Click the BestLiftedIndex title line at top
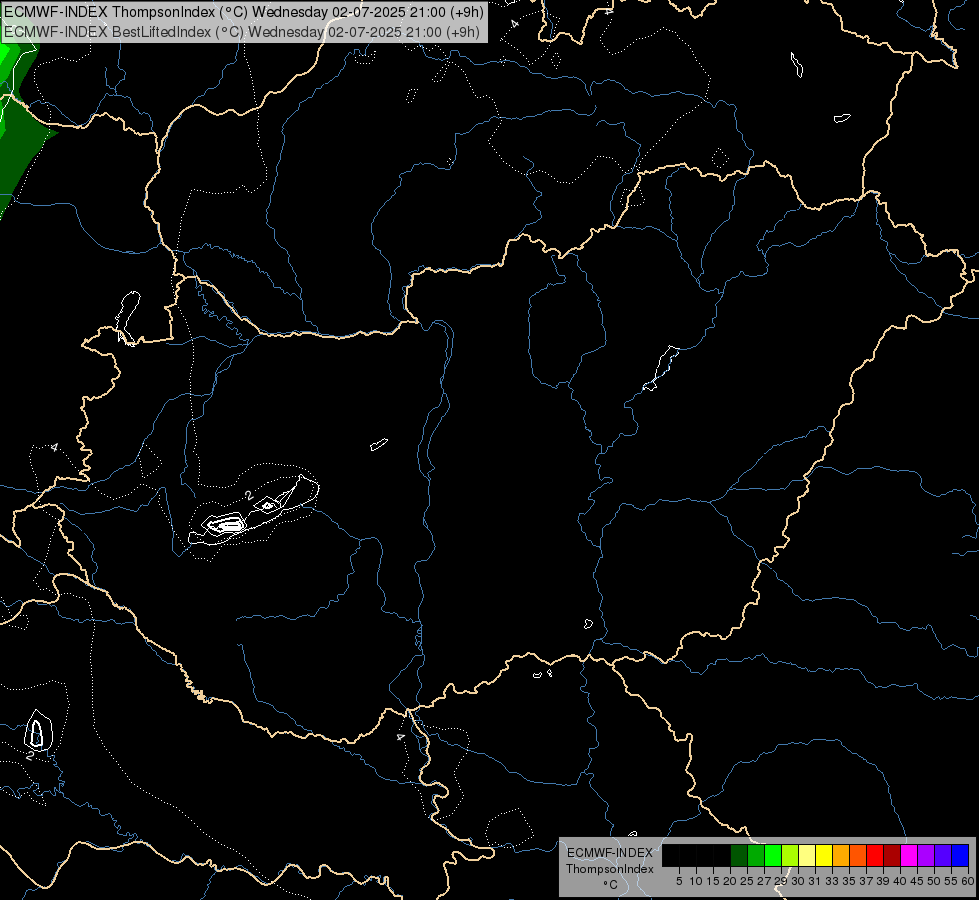 point(242,32)
